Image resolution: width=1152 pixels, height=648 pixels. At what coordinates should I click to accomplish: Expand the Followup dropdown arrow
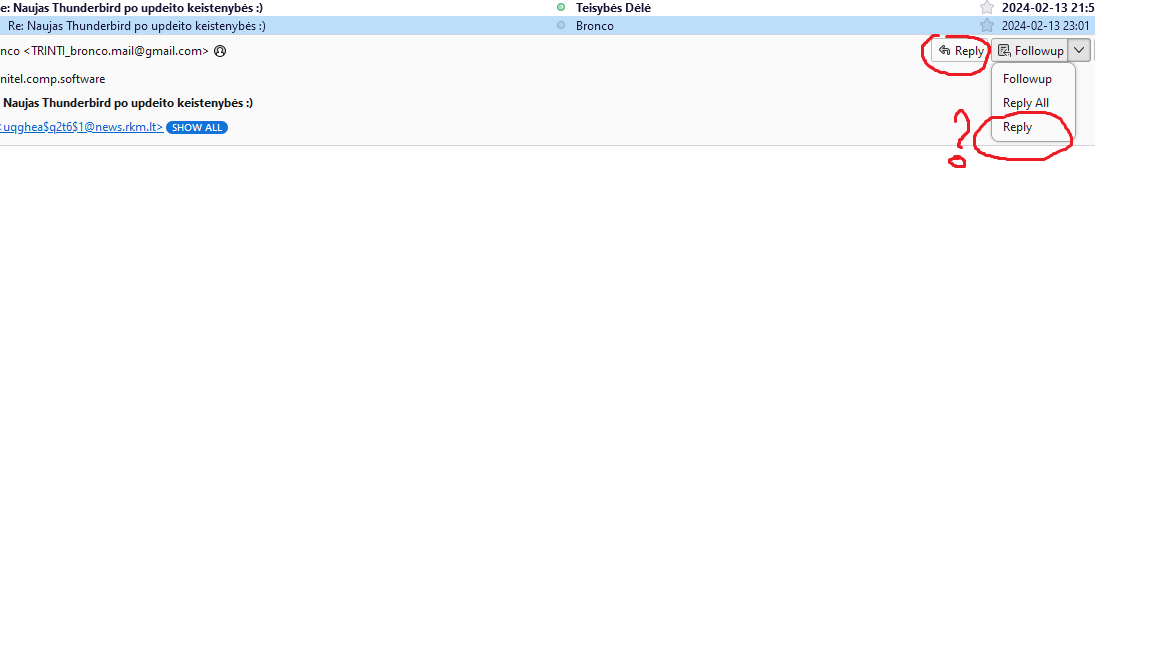point(1079,51)
